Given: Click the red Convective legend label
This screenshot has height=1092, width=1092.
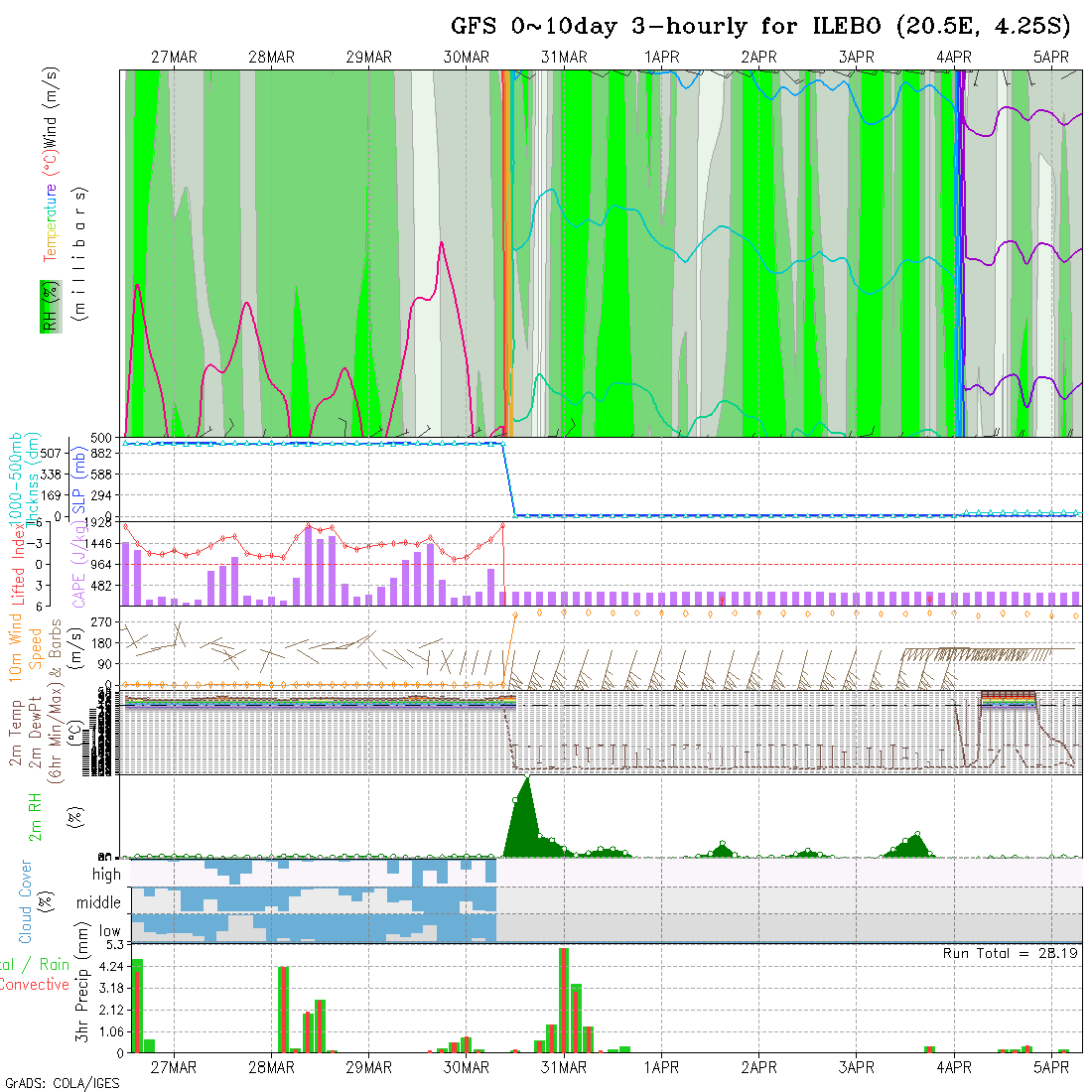Looking at the screenshot, I should tap(34, 984).
